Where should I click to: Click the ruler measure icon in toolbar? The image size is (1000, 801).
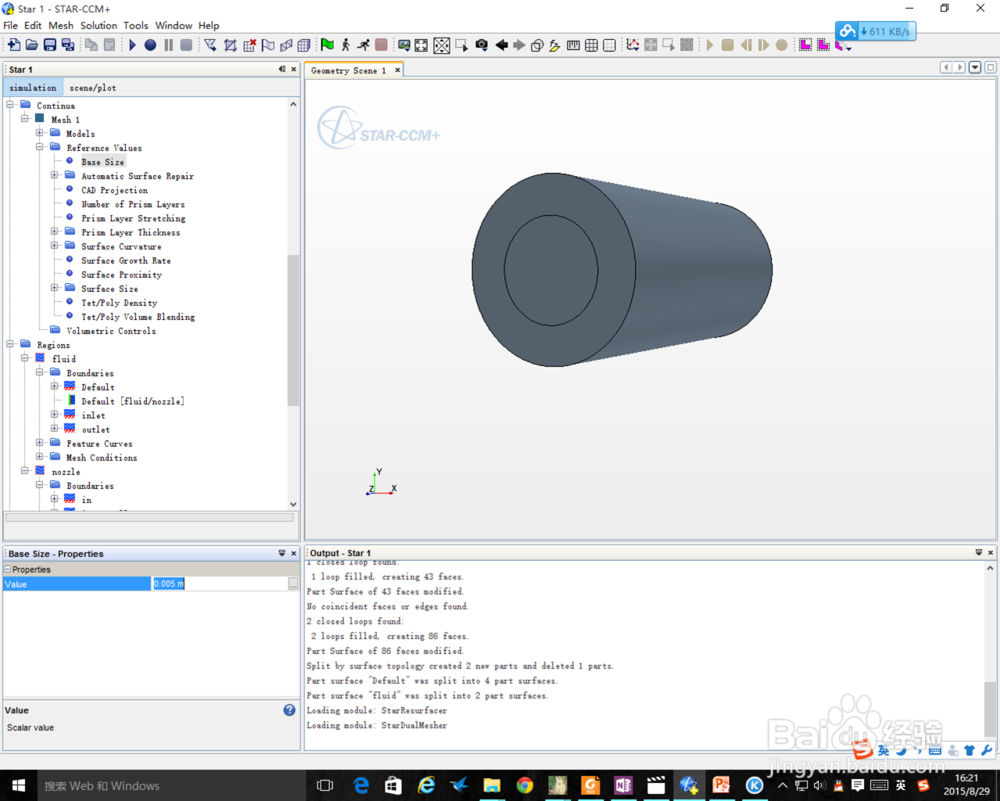573,45
